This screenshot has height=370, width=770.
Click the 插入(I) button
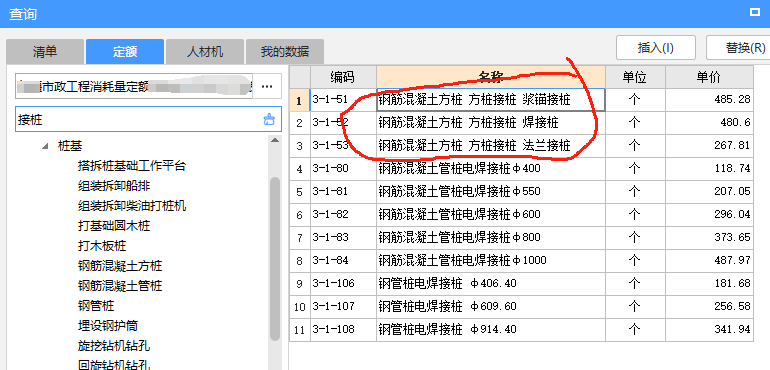tap(656, 48)
